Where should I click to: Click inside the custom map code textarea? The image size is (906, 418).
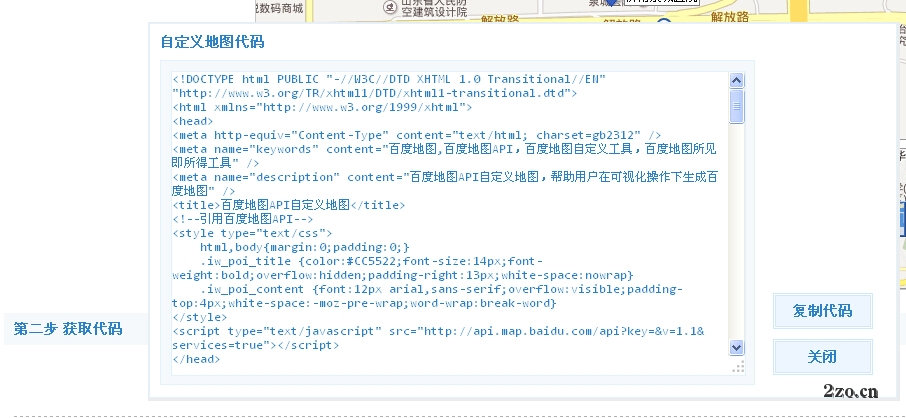click(x=451, y=223)
